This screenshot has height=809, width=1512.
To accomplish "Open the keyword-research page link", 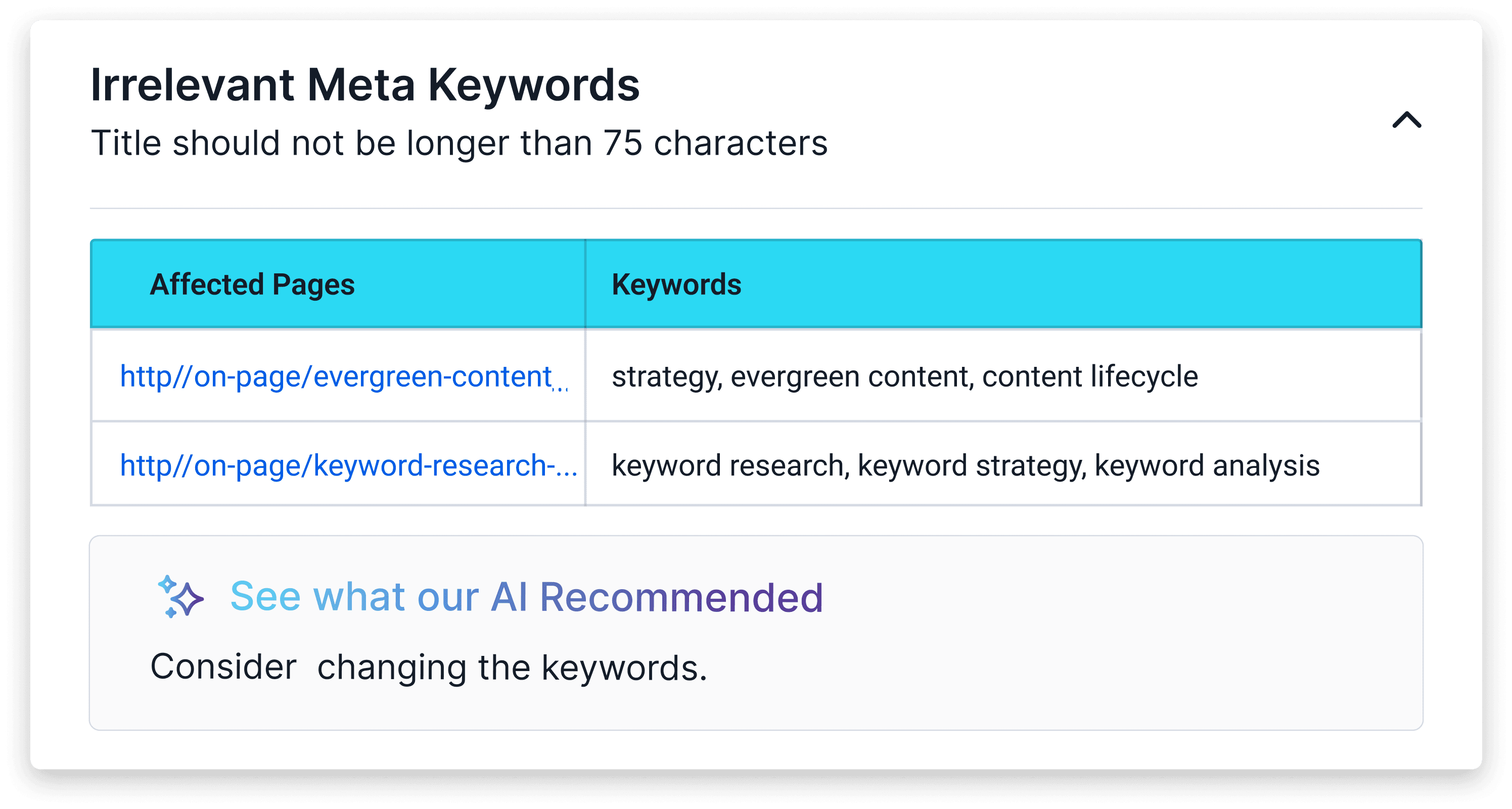I will point(338,466).
